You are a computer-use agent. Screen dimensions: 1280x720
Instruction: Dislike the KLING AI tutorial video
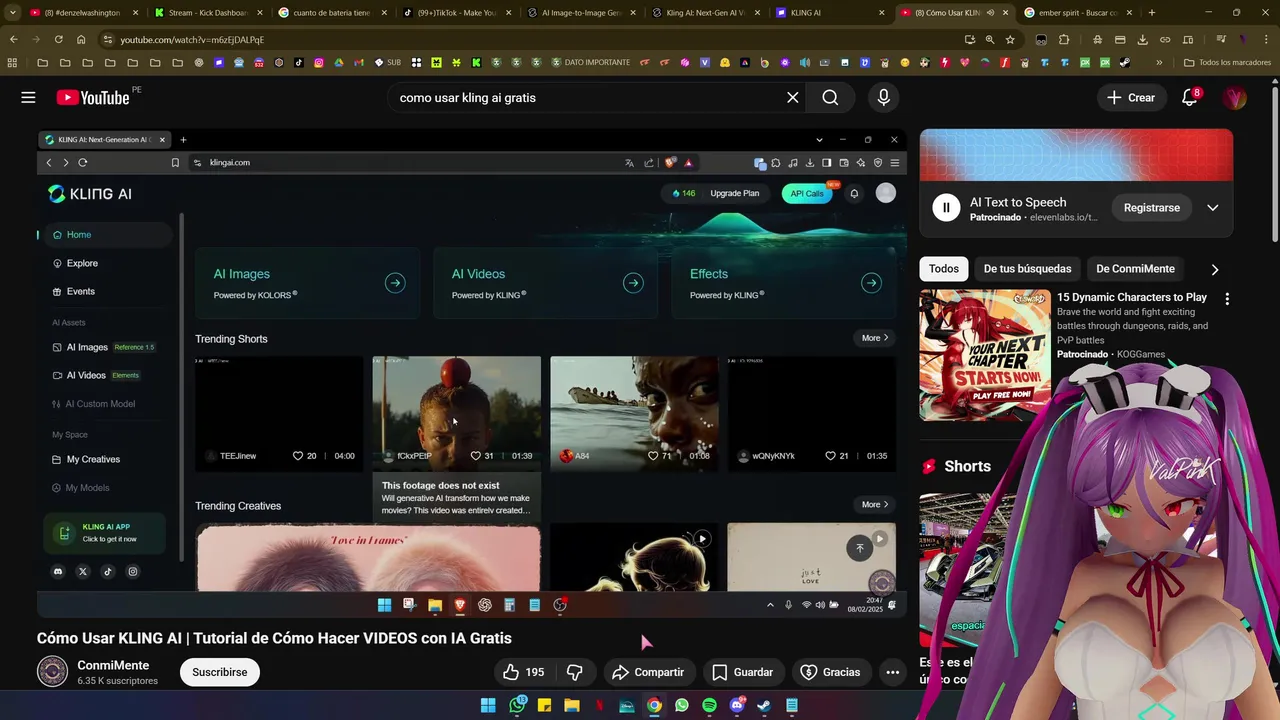[575, 672]
